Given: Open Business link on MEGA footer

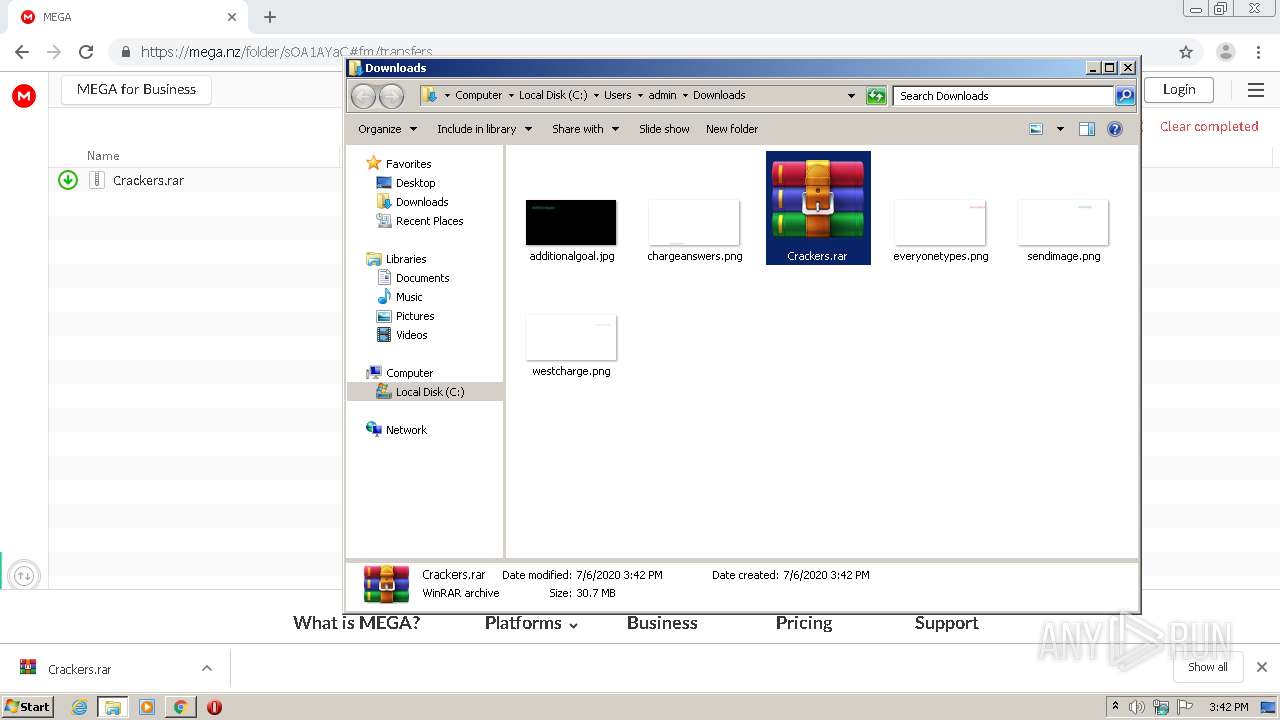Looking at the screenshot, I should click(662, 623).
